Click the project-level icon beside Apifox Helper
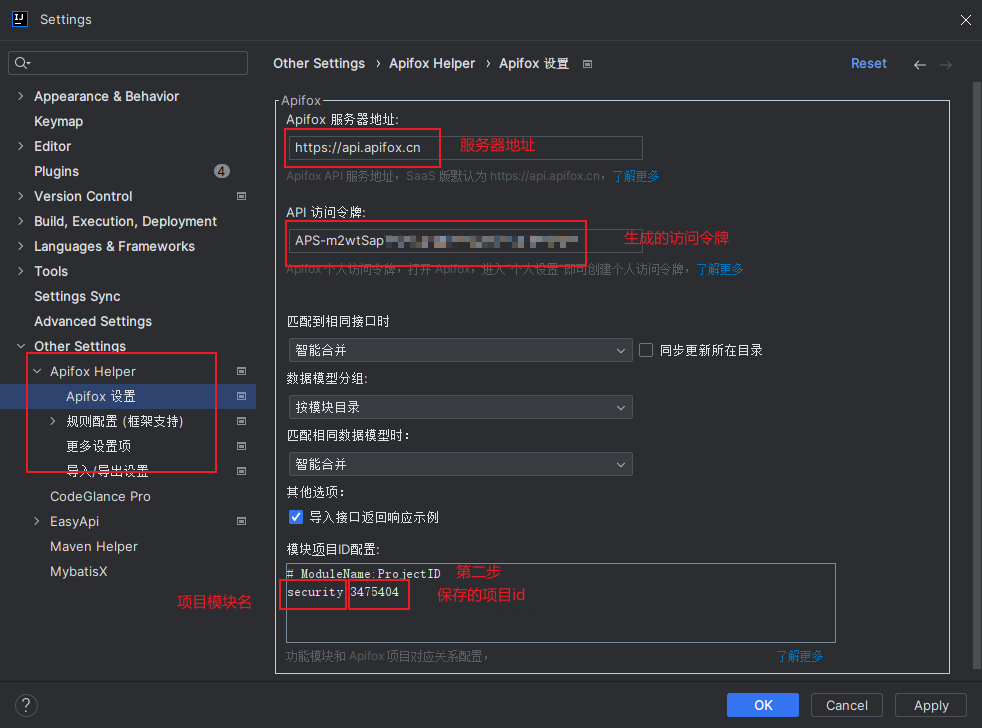The width and height of the screenshot is (982, 728). click(241, 371)
